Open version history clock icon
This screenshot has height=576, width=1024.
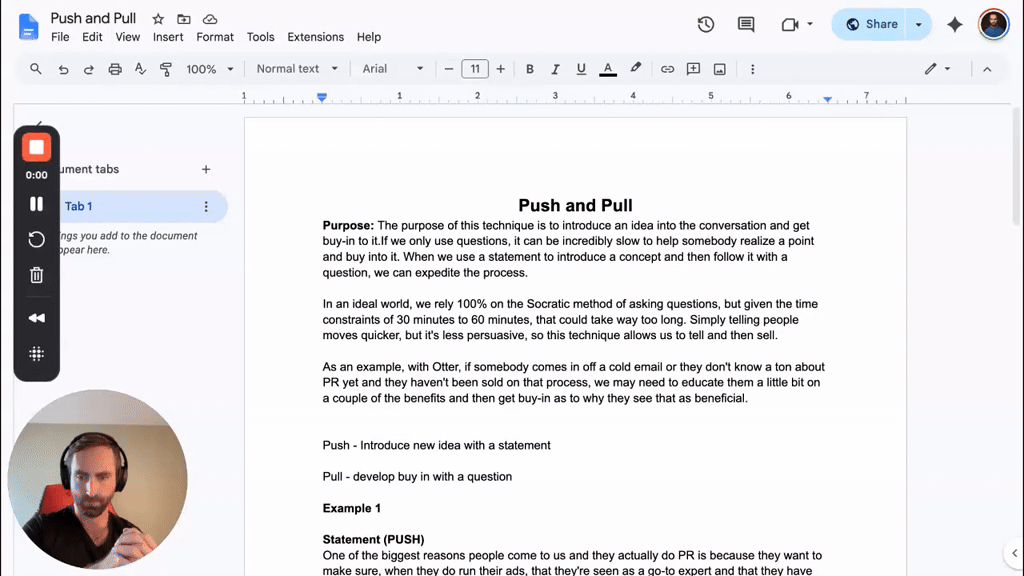pos(705,25)
